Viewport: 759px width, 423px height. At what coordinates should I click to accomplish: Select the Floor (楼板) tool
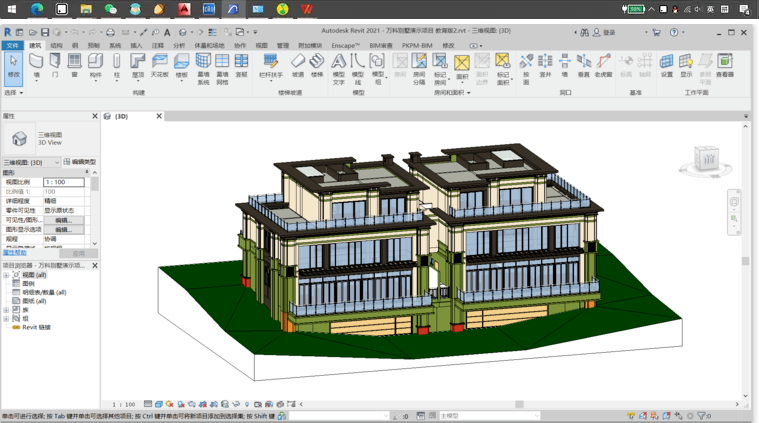(182, 65)
